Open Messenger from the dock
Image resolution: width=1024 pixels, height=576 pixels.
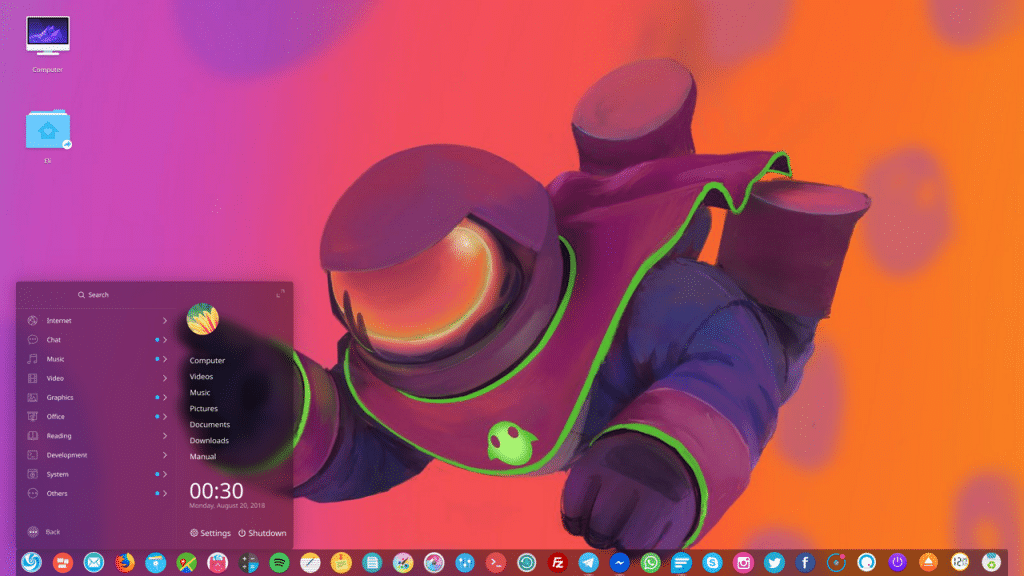click(x=620, y=562)
